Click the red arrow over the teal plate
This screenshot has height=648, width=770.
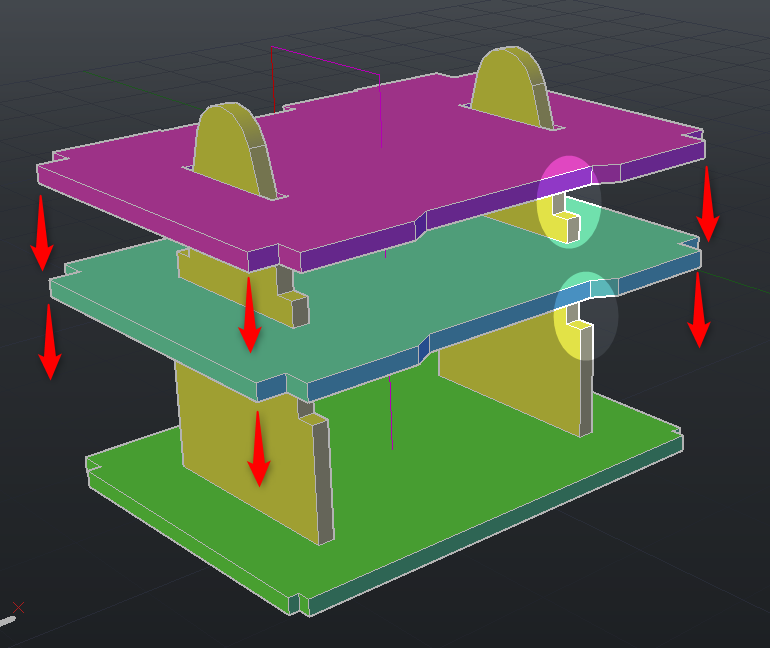coord(249,314)
